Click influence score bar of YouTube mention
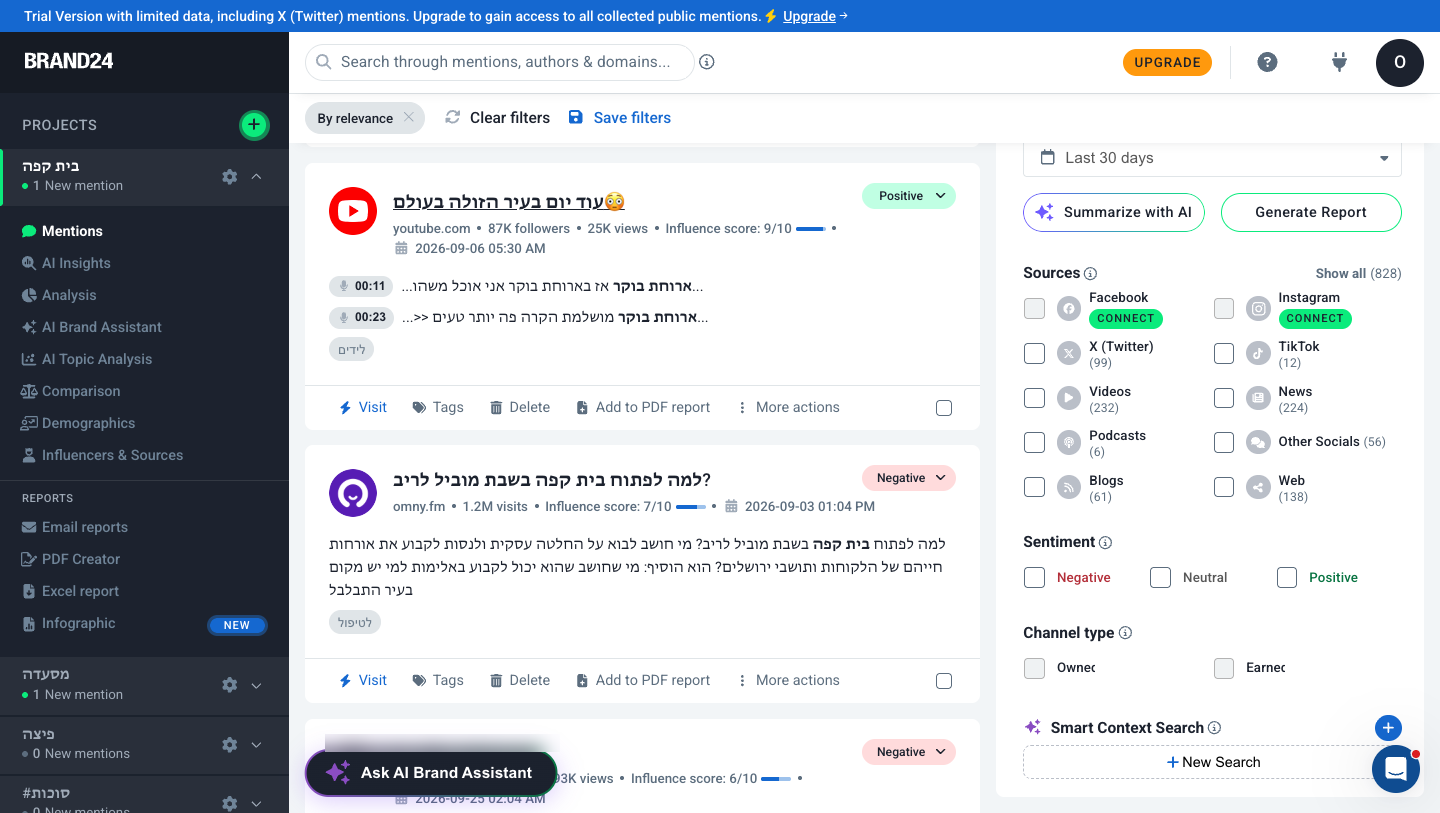The image size is (1440, 813). [811, 229]
